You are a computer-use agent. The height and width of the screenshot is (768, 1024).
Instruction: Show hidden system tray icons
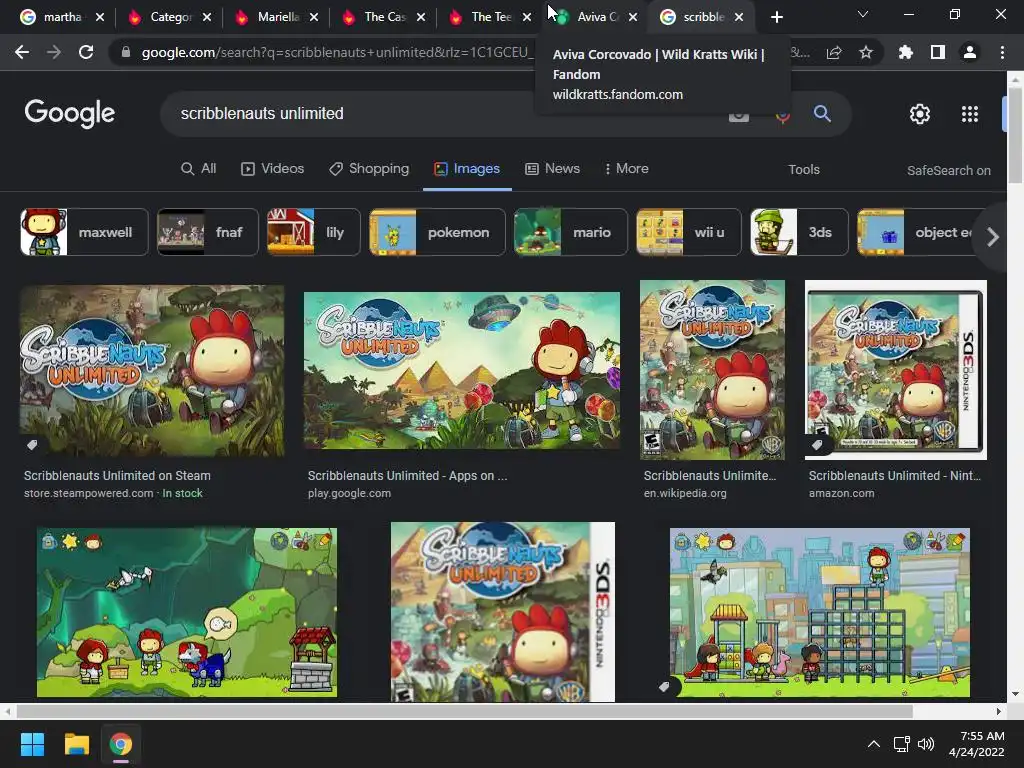coord(873,744)
